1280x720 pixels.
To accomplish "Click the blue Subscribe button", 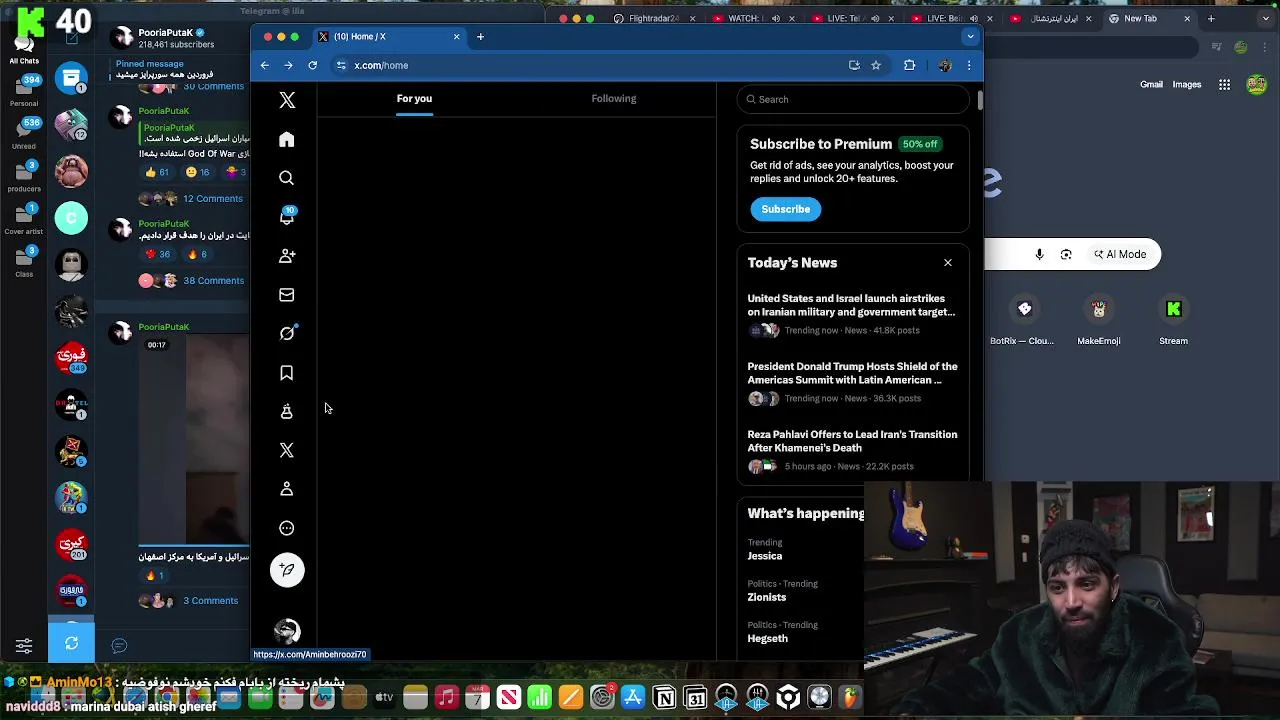I will [786, 209].
